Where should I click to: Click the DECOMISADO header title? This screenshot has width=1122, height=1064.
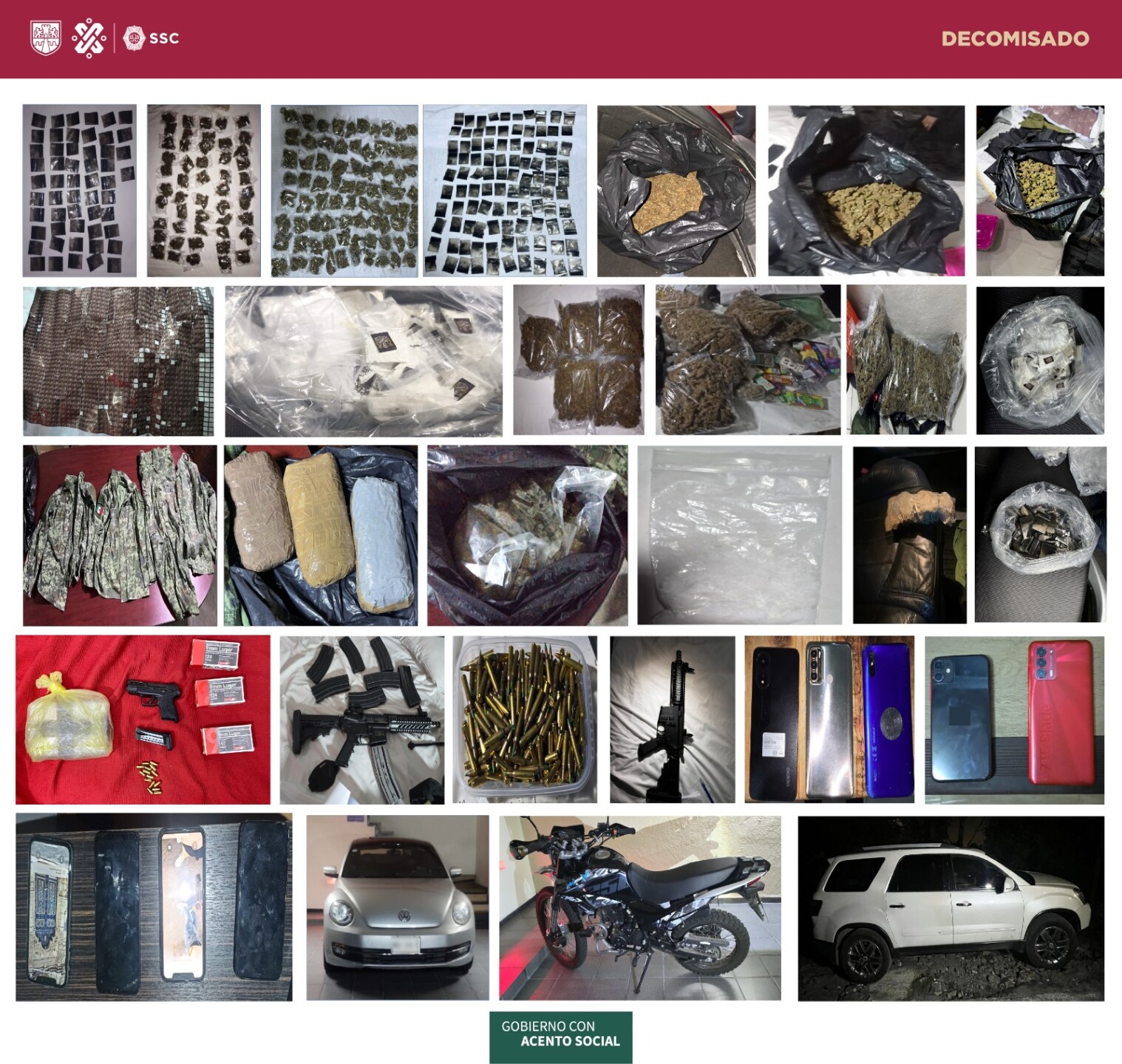pos(1015,38)
